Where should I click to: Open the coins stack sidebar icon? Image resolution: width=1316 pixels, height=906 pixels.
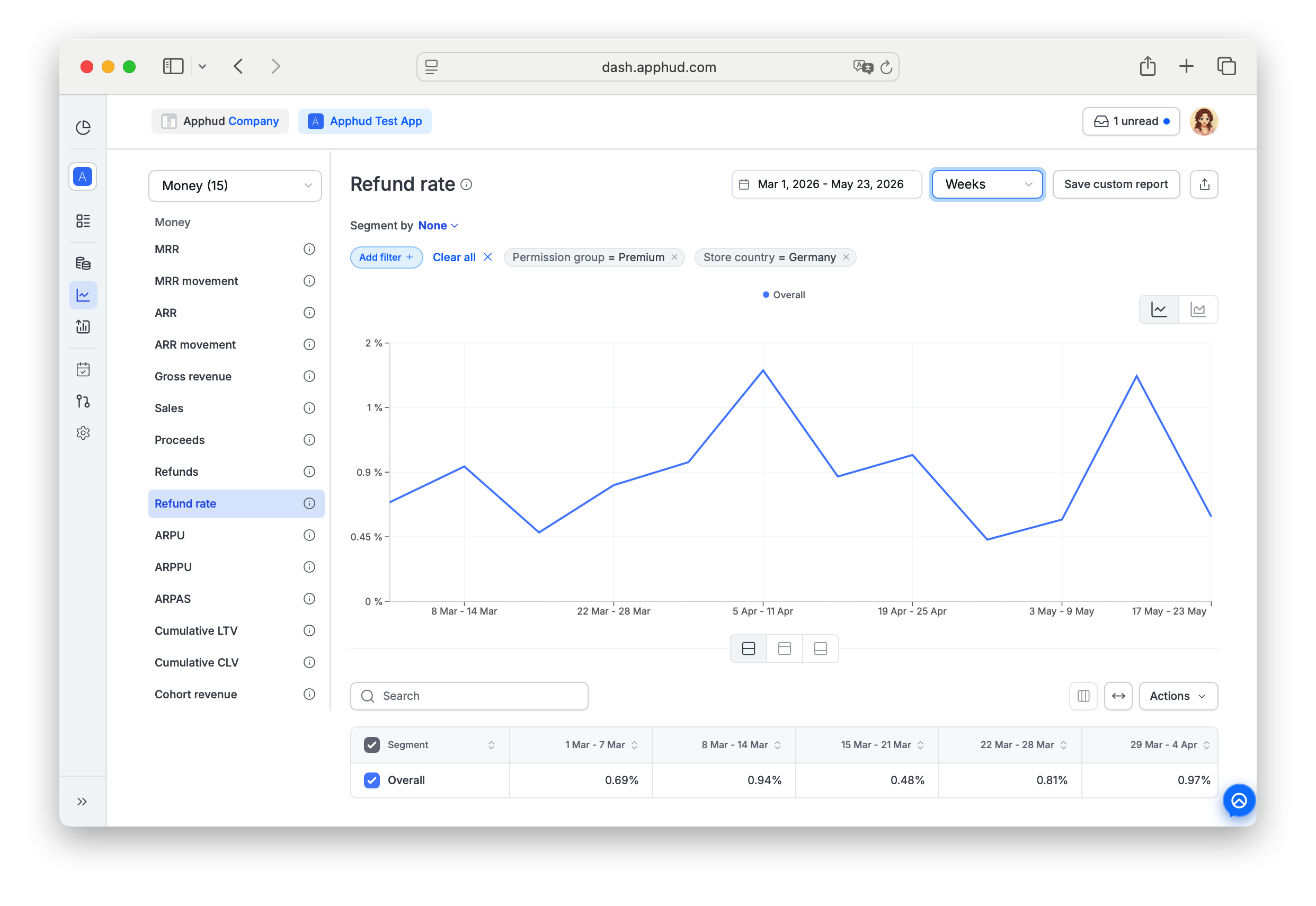pyautogui.click(x=83, y=263)
